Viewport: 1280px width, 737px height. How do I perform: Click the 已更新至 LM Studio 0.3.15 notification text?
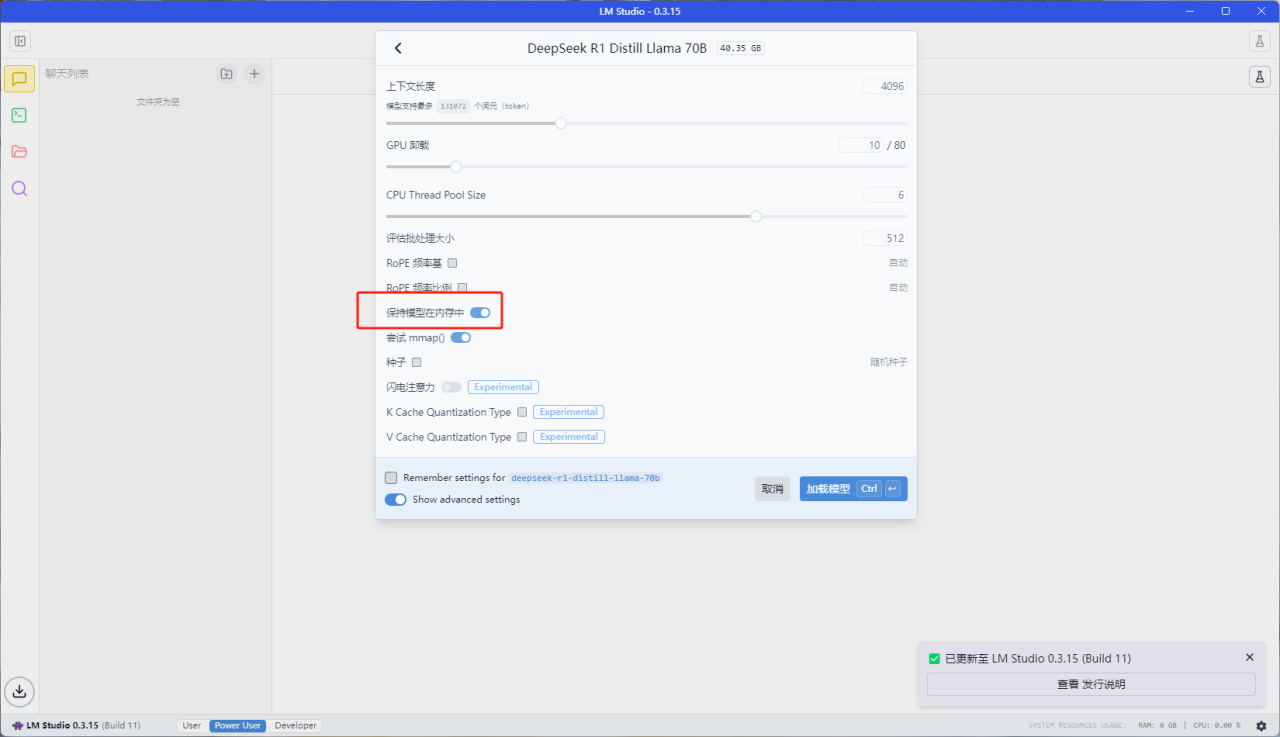click(x=1038, y=658)
